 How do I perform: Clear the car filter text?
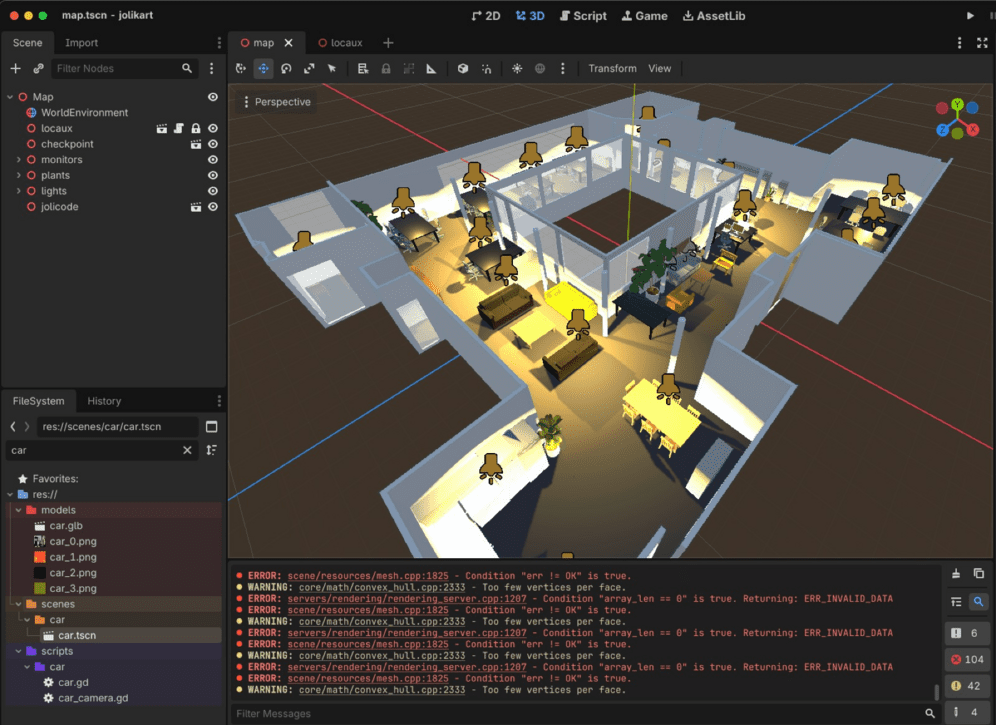pos(187,450)
